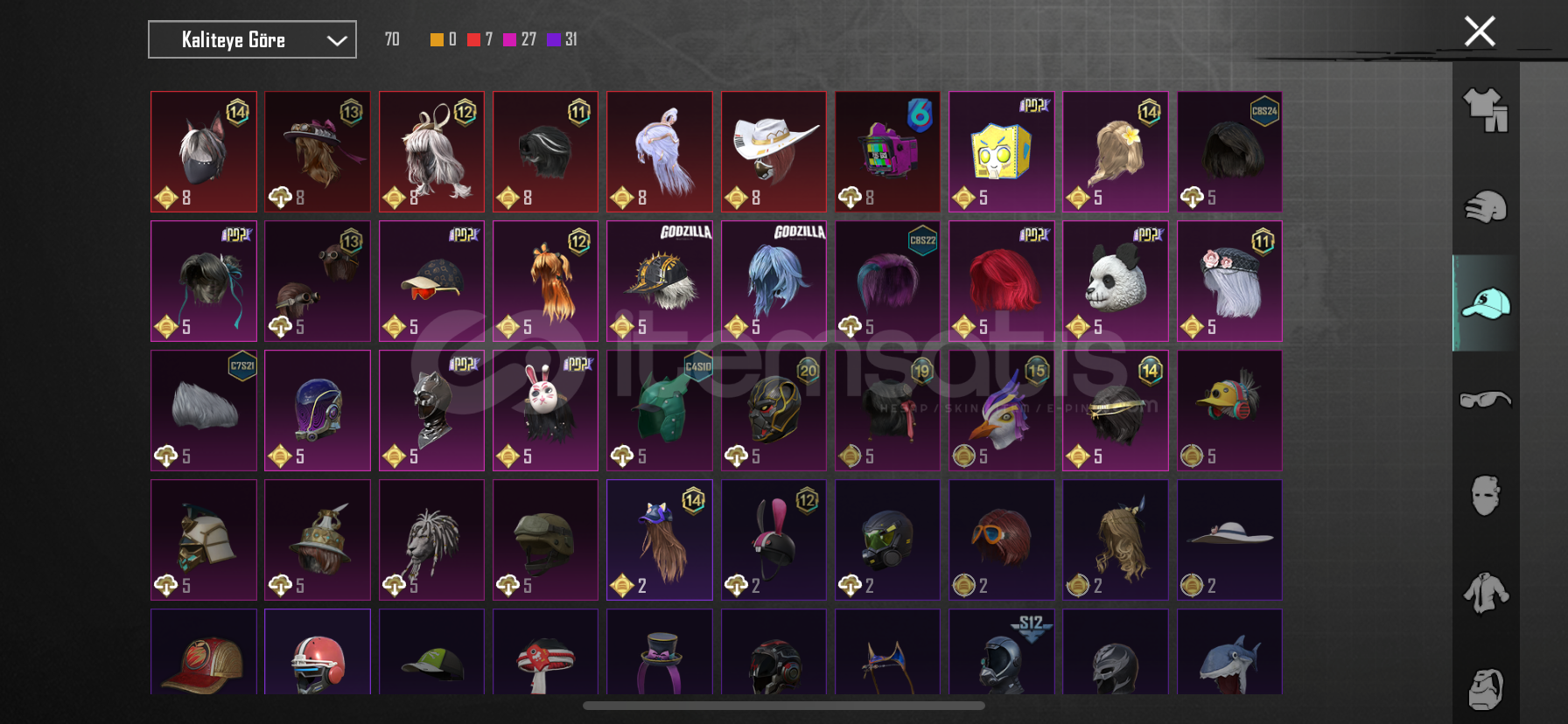
Task: Click the orange quality count swatch
Action: pos(437,39)
